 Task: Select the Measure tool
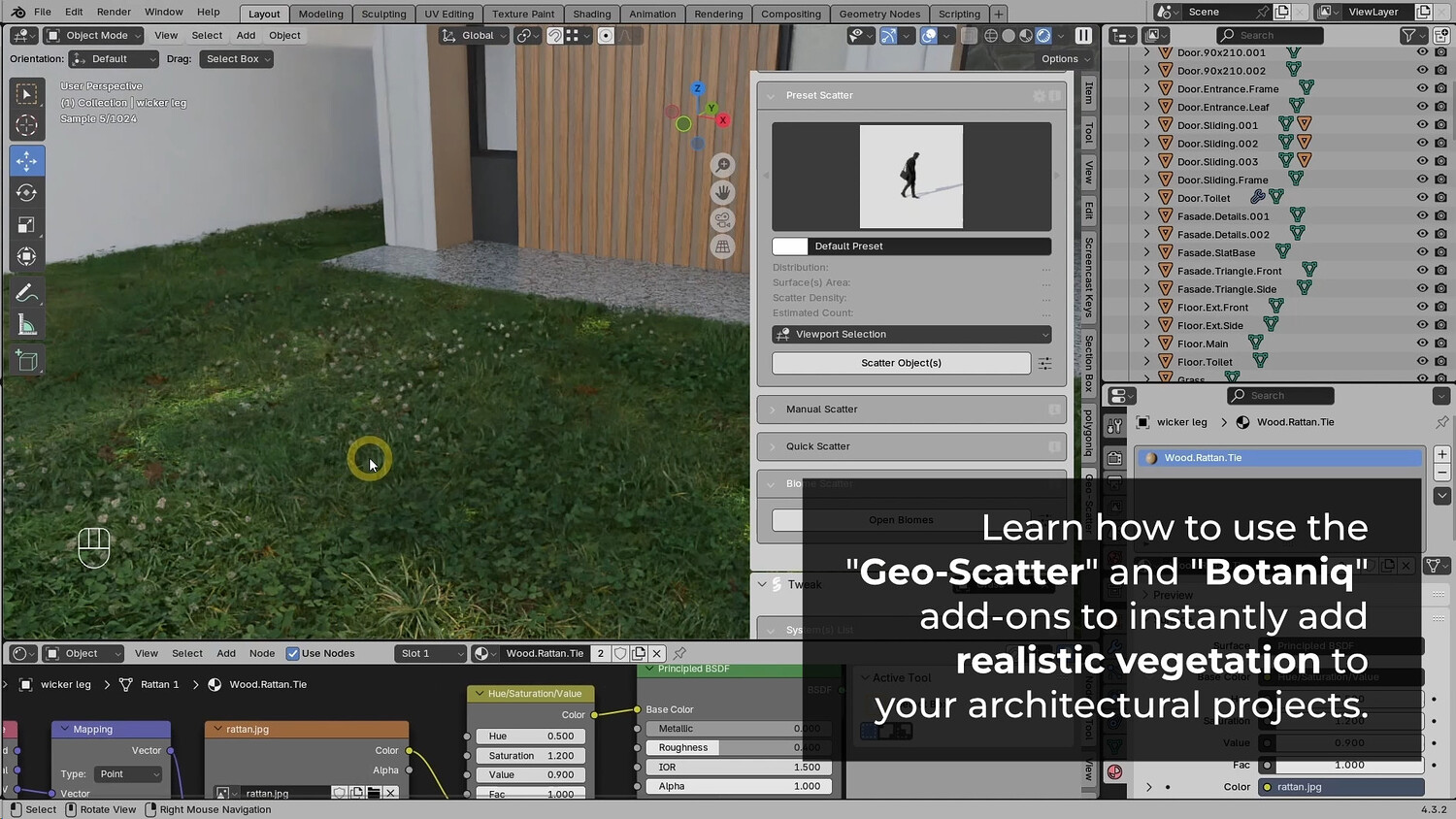tap(27, 325)
